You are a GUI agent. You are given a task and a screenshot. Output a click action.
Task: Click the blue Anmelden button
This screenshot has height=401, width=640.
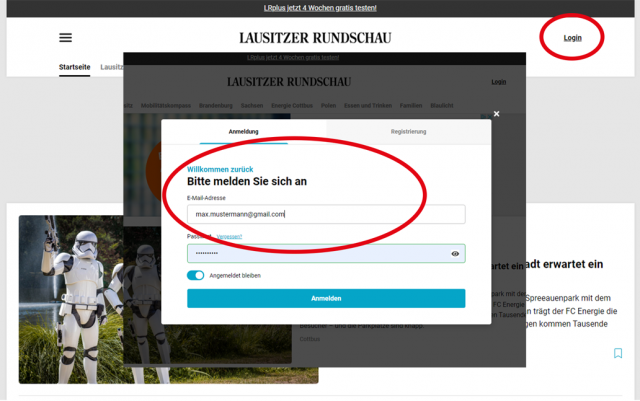pyautogui.click(x=326, y=298)
